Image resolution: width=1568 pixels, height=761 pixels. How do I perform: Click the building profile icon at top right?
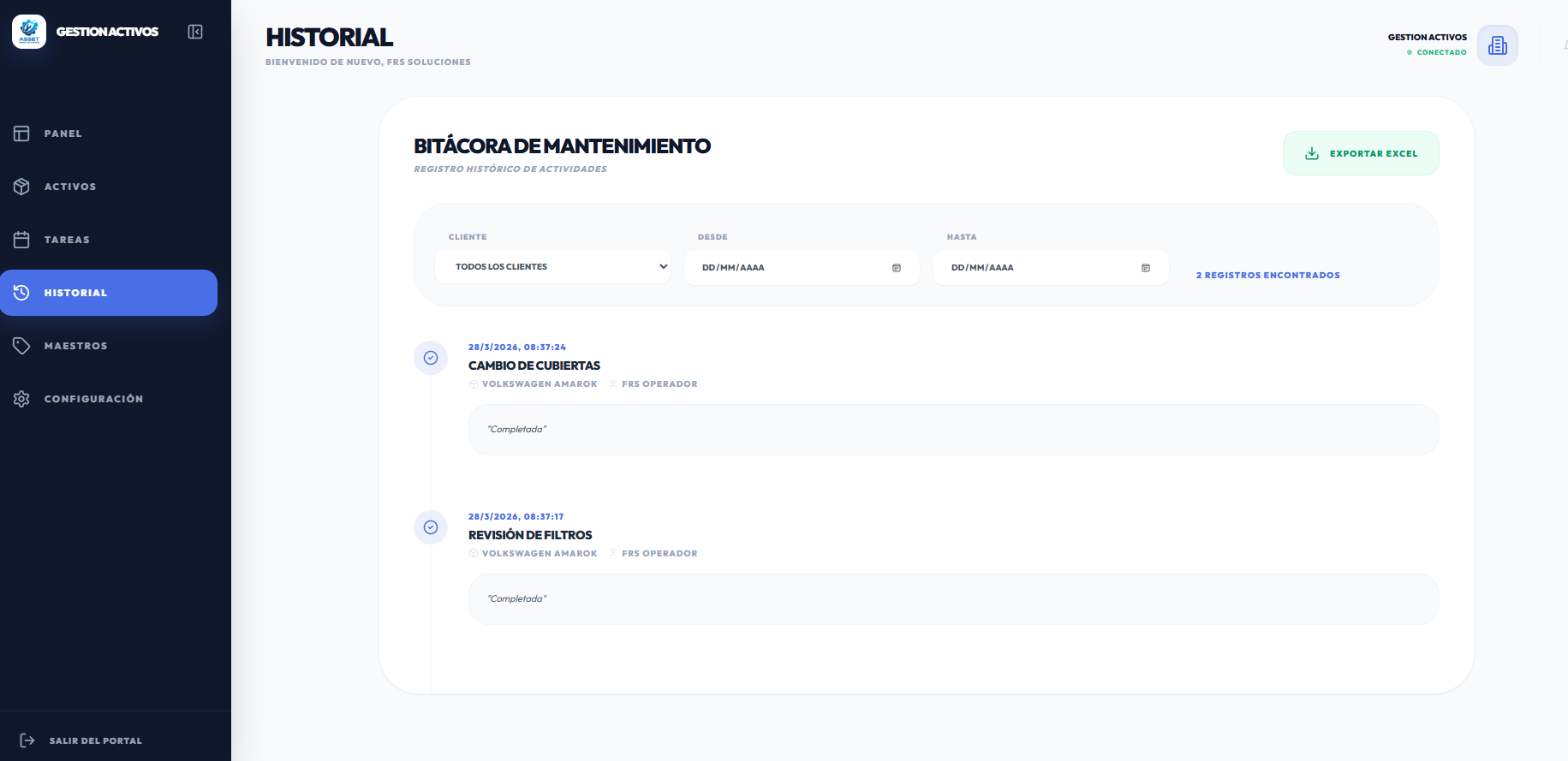click(1497, 45)
